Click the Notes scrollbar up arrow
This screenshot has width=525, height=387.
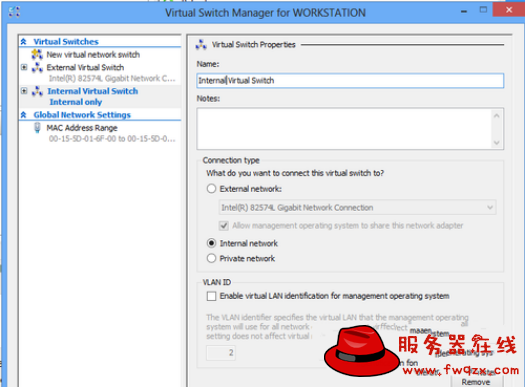[x=497, y=116]
